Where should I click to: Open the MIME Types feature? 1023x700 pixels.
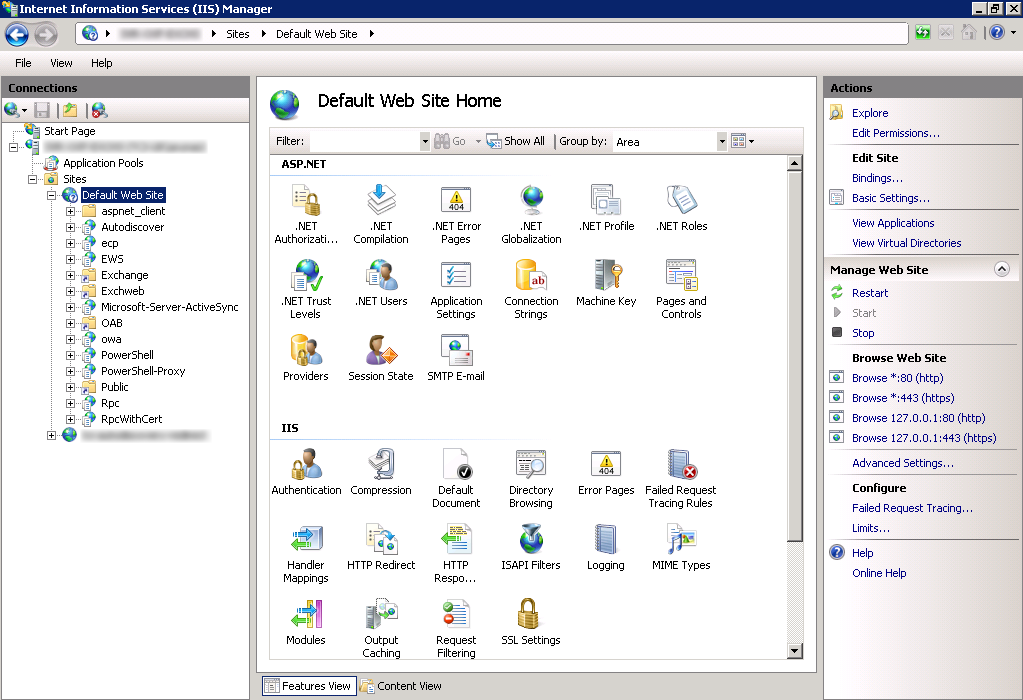[681, 548]
